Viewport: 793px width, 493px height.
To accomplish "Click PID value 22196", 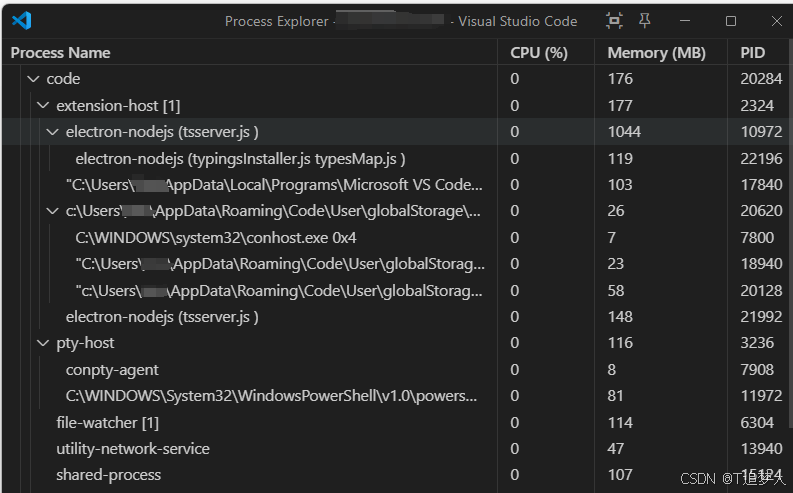I will click(x=761, y=158).
